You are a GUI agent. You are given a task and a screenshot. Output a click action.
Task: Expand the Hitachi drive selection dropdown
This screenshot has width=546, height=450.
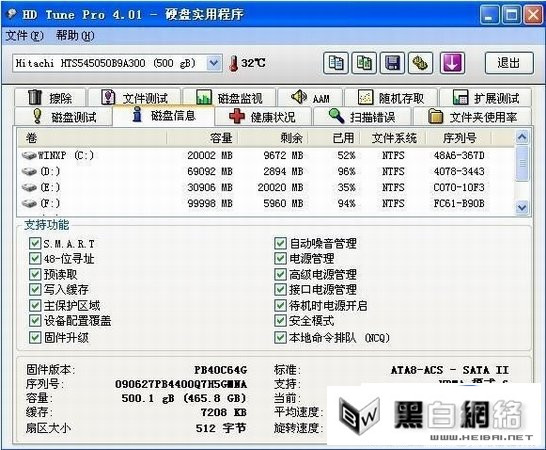click(214, 63)
